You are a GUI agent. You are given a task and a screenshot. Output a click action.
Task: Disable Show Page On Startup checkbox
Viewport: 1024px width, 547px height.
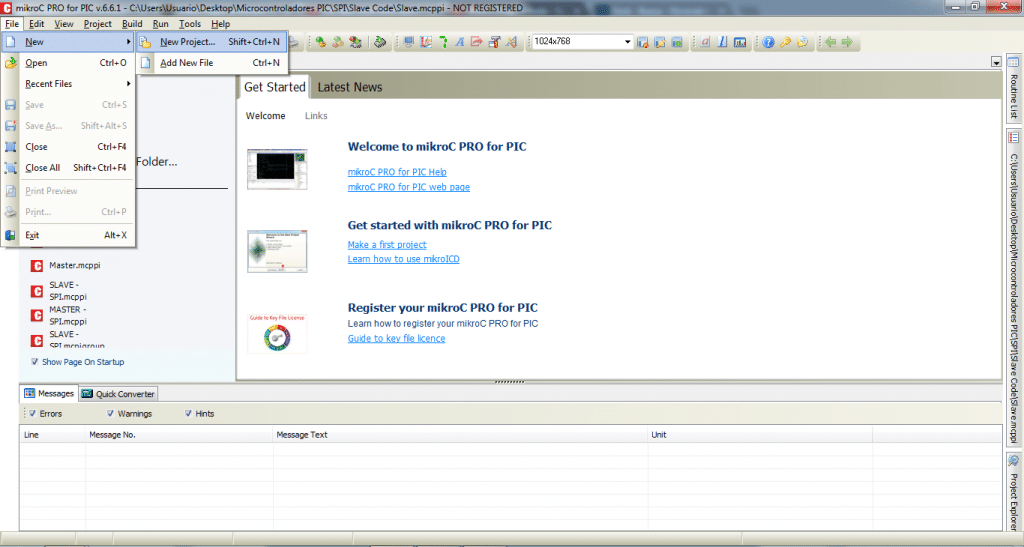tap(35, 362)
